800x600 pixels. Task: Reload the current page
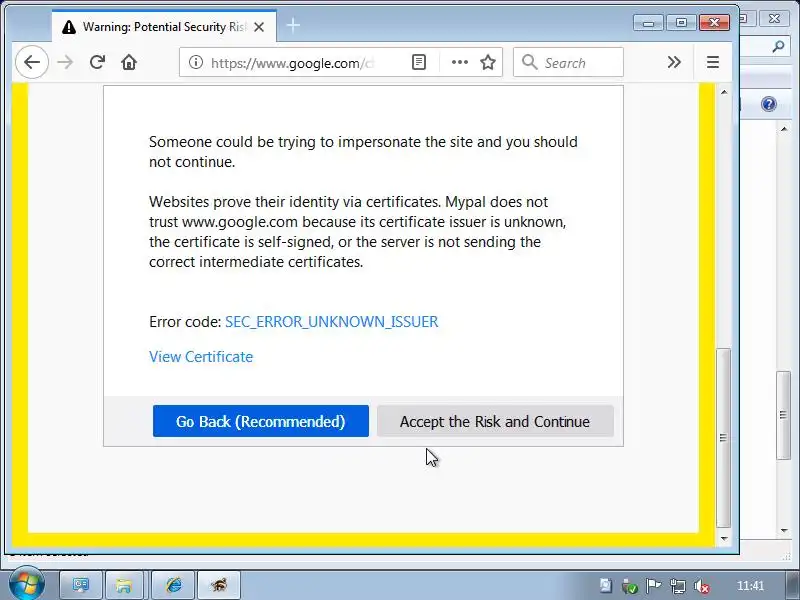click(x=97, y=62)
